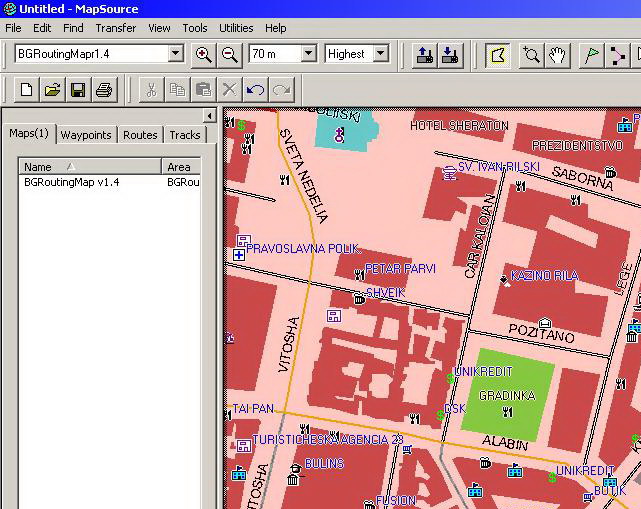
Task: Select the Waypoint flag tool
Action: (x=591, y=55)
